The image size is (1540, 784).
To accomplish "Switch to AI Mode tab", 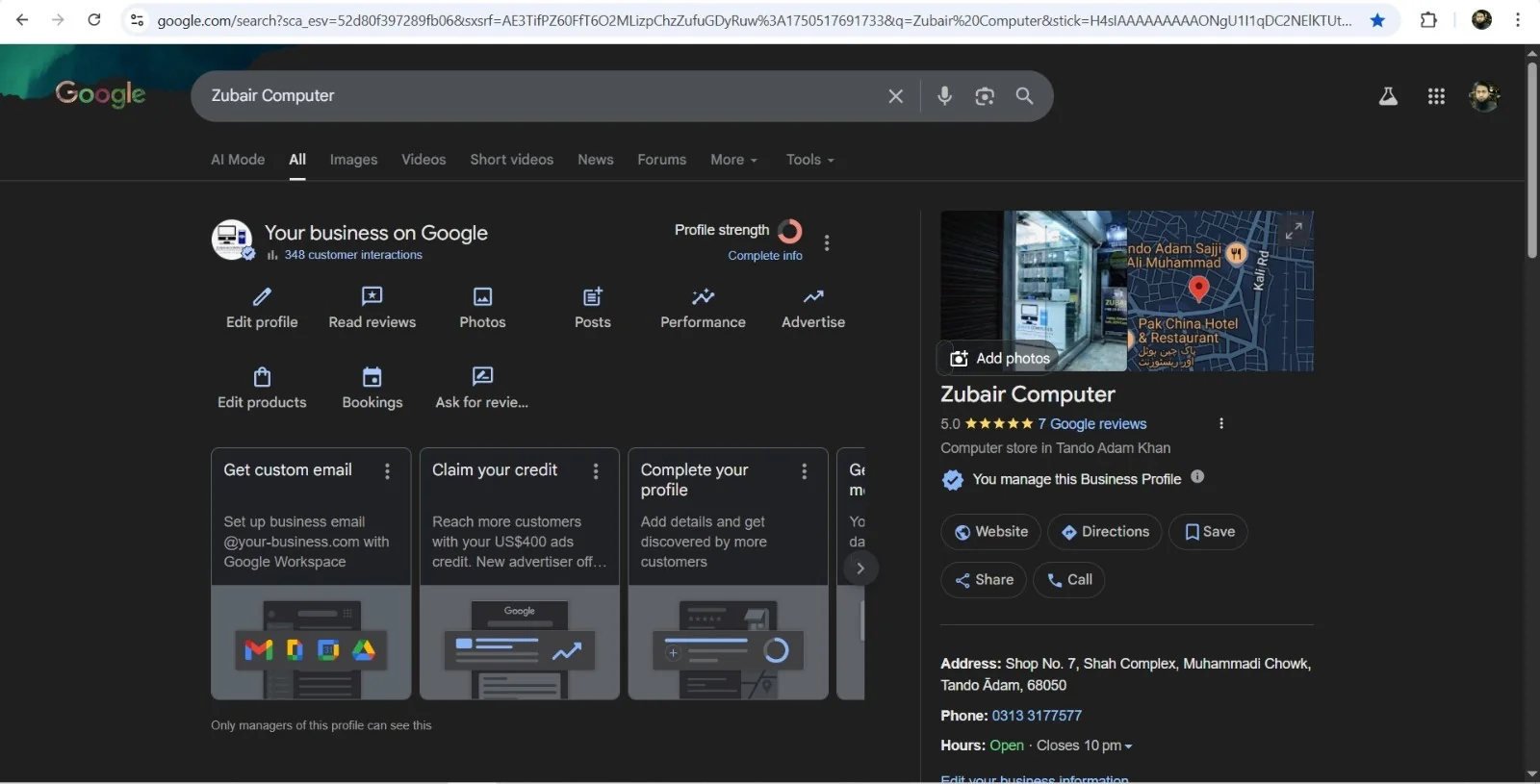I will pyautogui.click(x=238, y=160).
